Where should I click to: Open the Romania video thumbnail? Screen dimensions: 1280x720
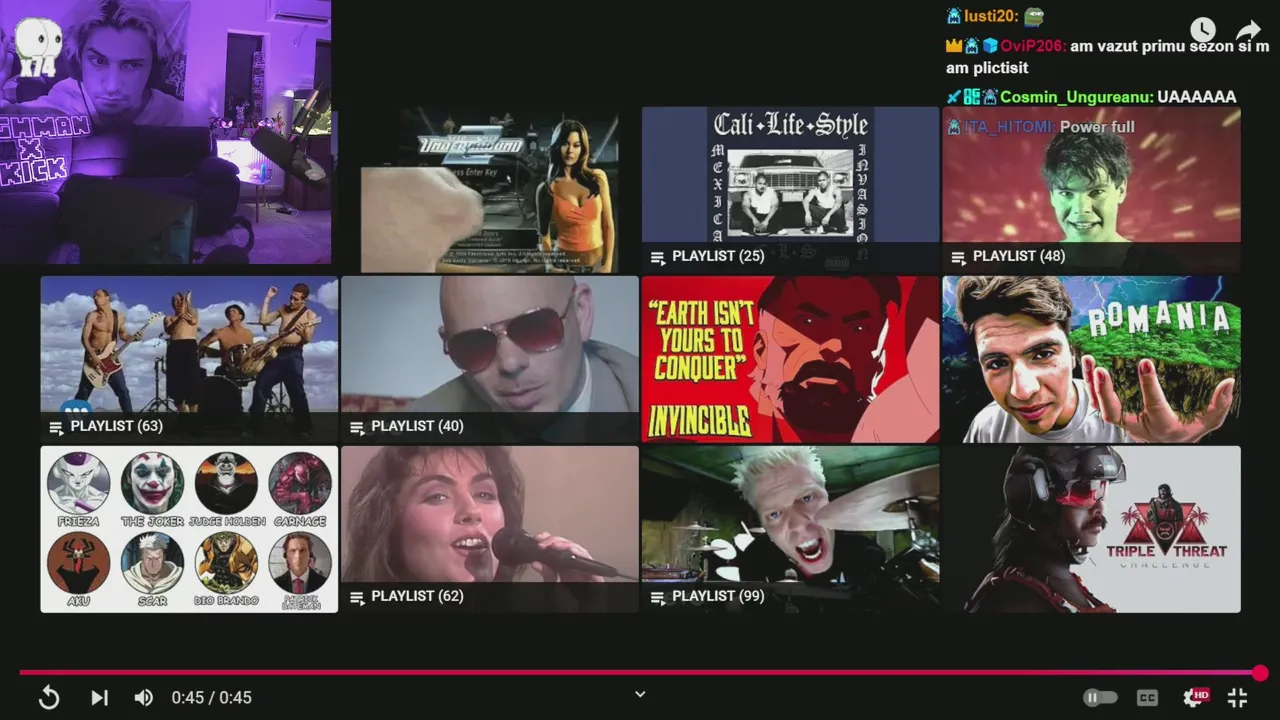pos(1091,359)
